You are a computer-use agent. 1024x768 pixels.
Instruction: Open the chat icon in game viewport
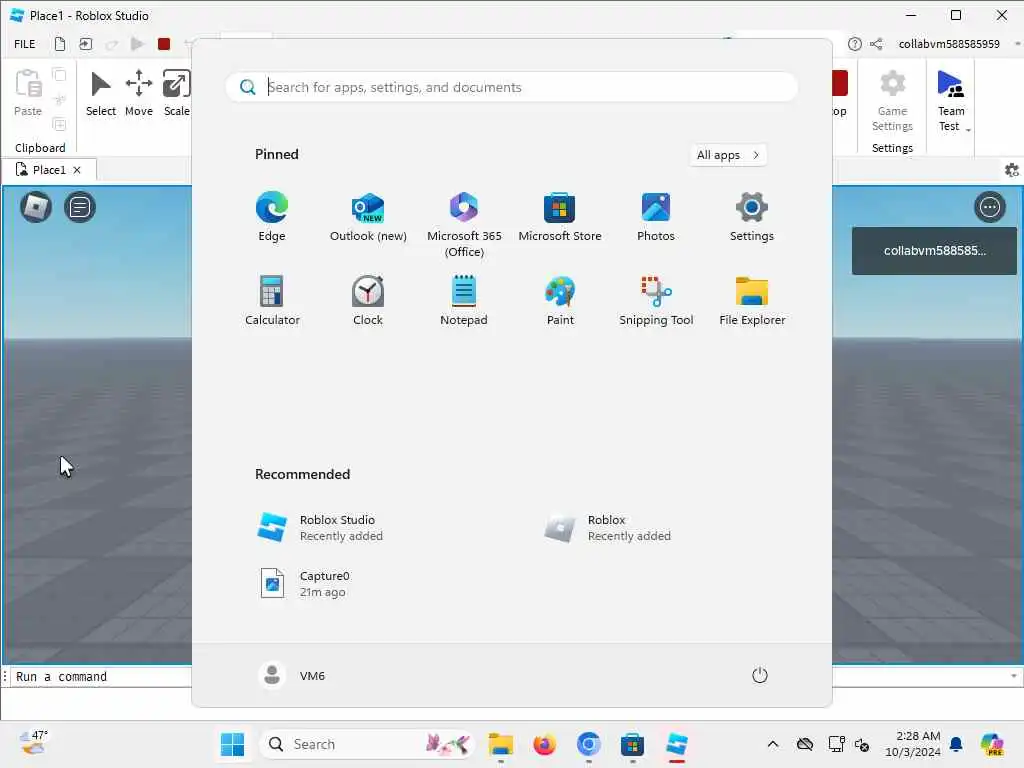tap(80, 208)
